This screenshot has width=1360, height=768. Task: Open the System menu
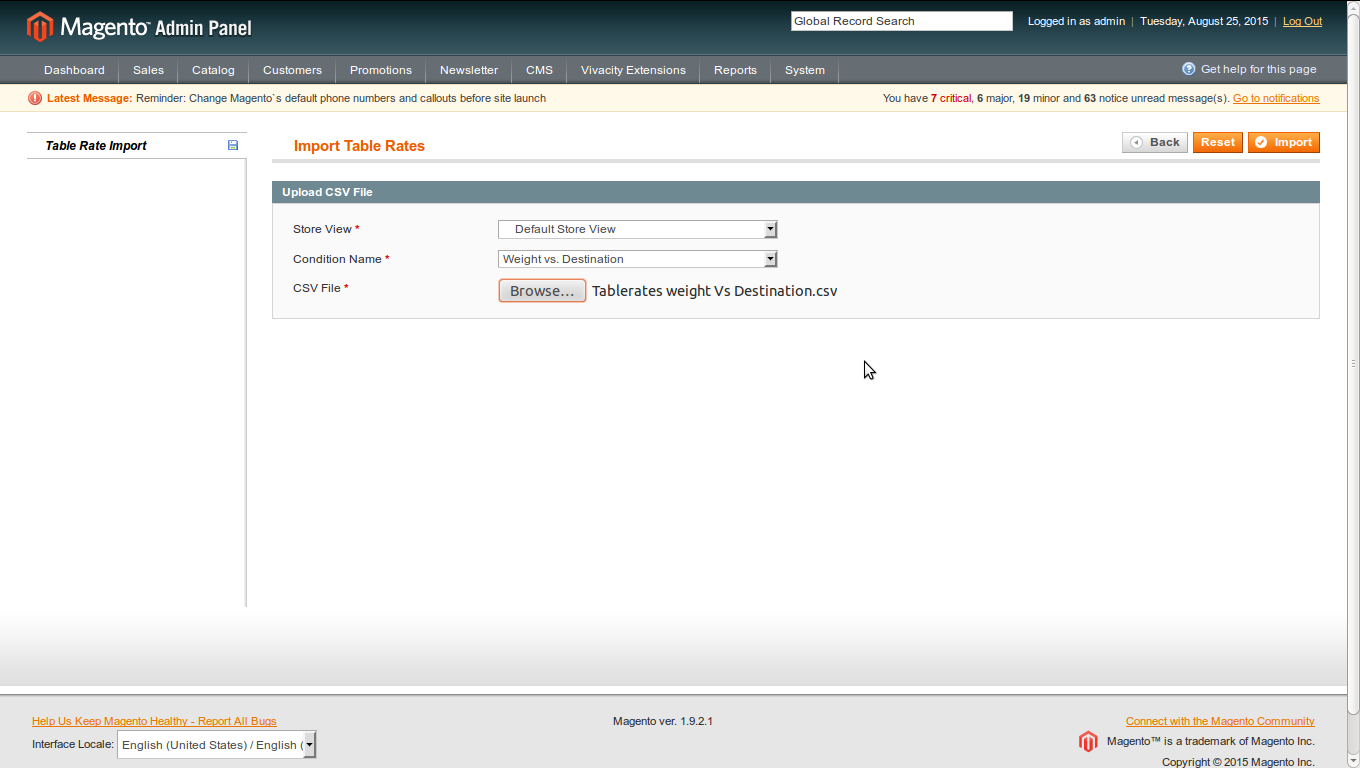coord(805,70)
